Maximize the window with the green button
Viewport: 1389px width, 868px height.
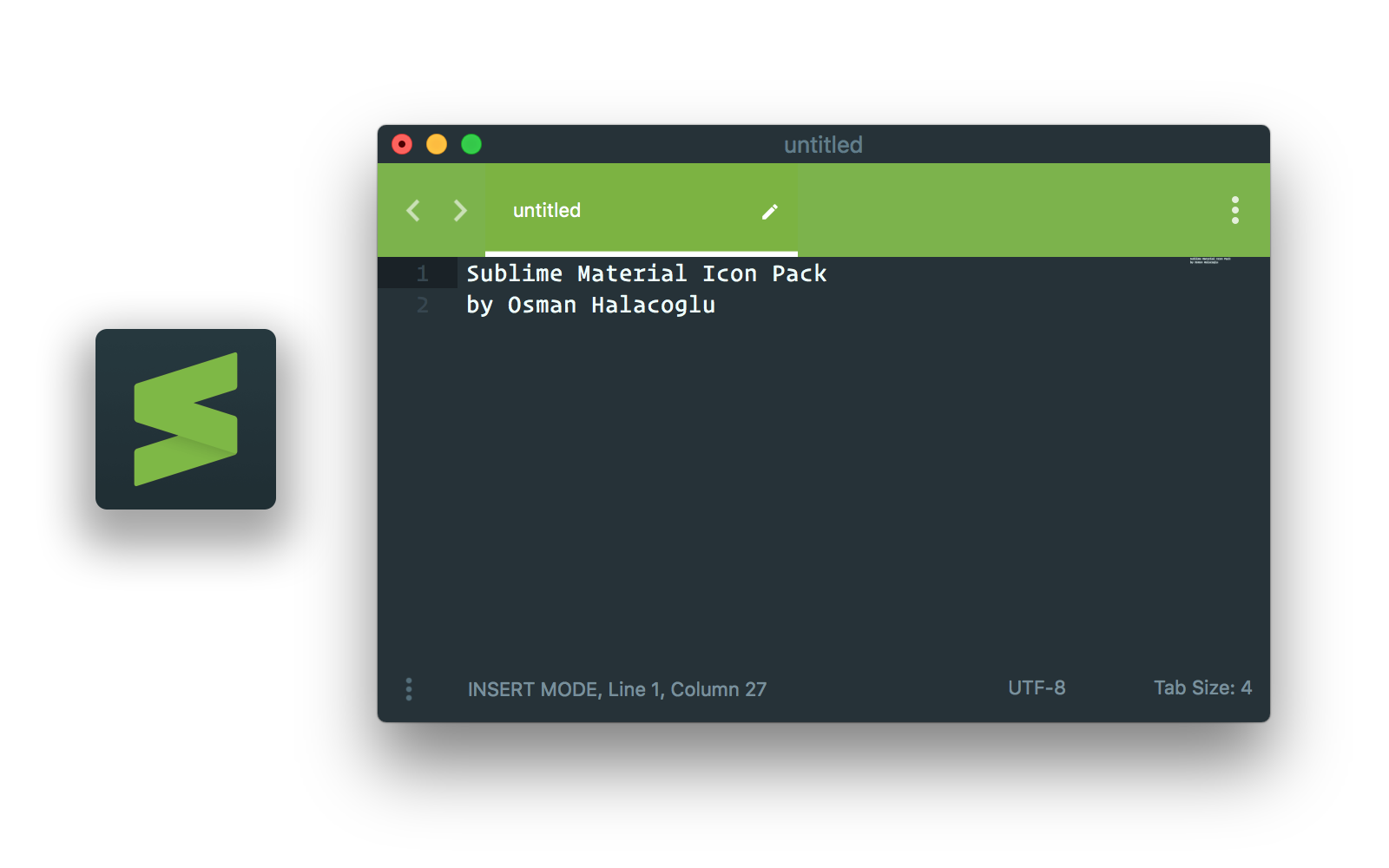click(471, 144)
